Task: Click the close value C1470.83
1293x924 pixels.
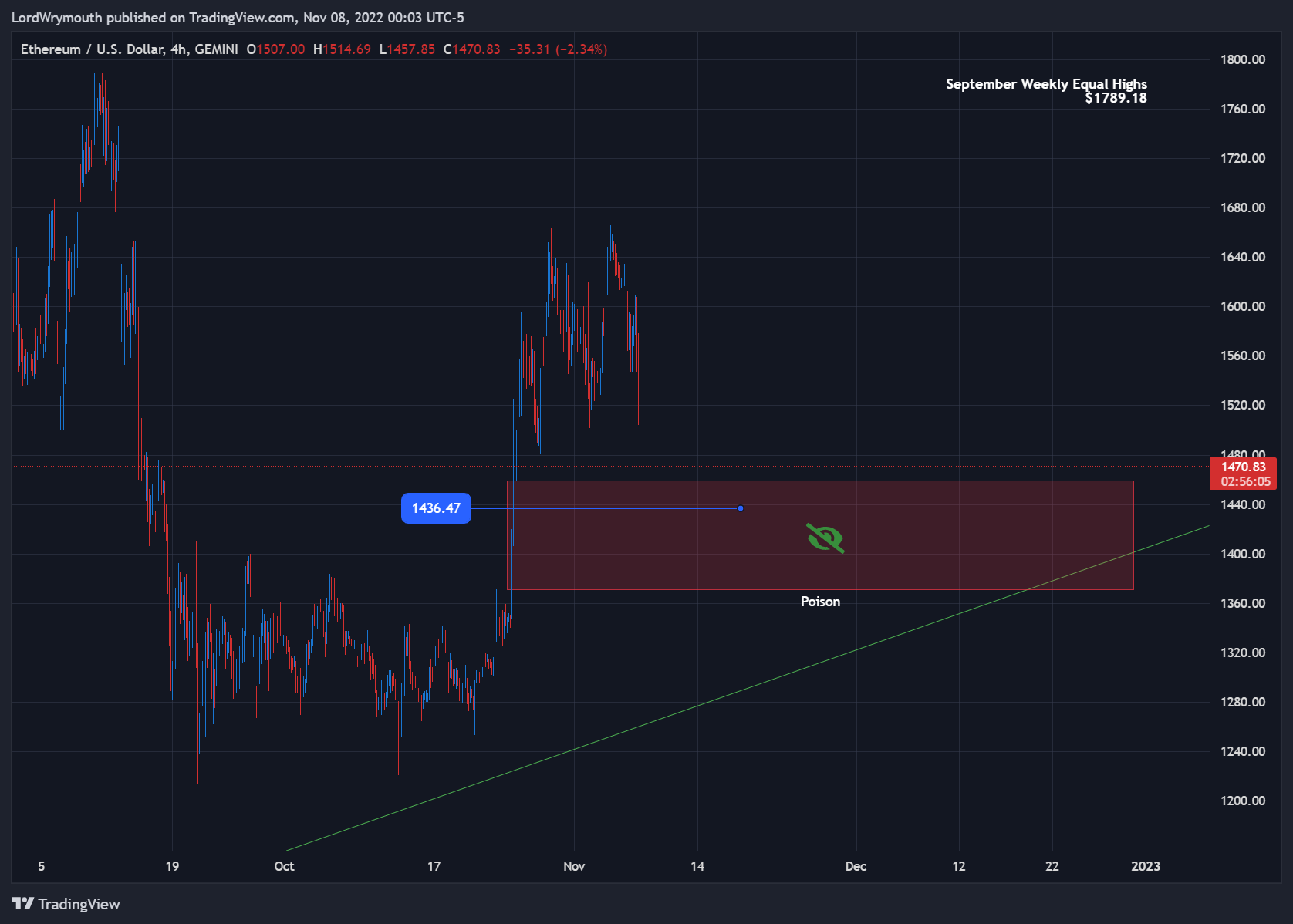Action: [471, 49]
